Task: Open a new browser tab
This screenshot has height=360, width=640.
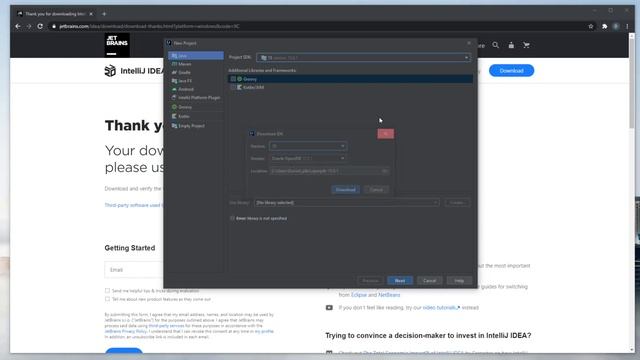Action: [x=104, y=14]
